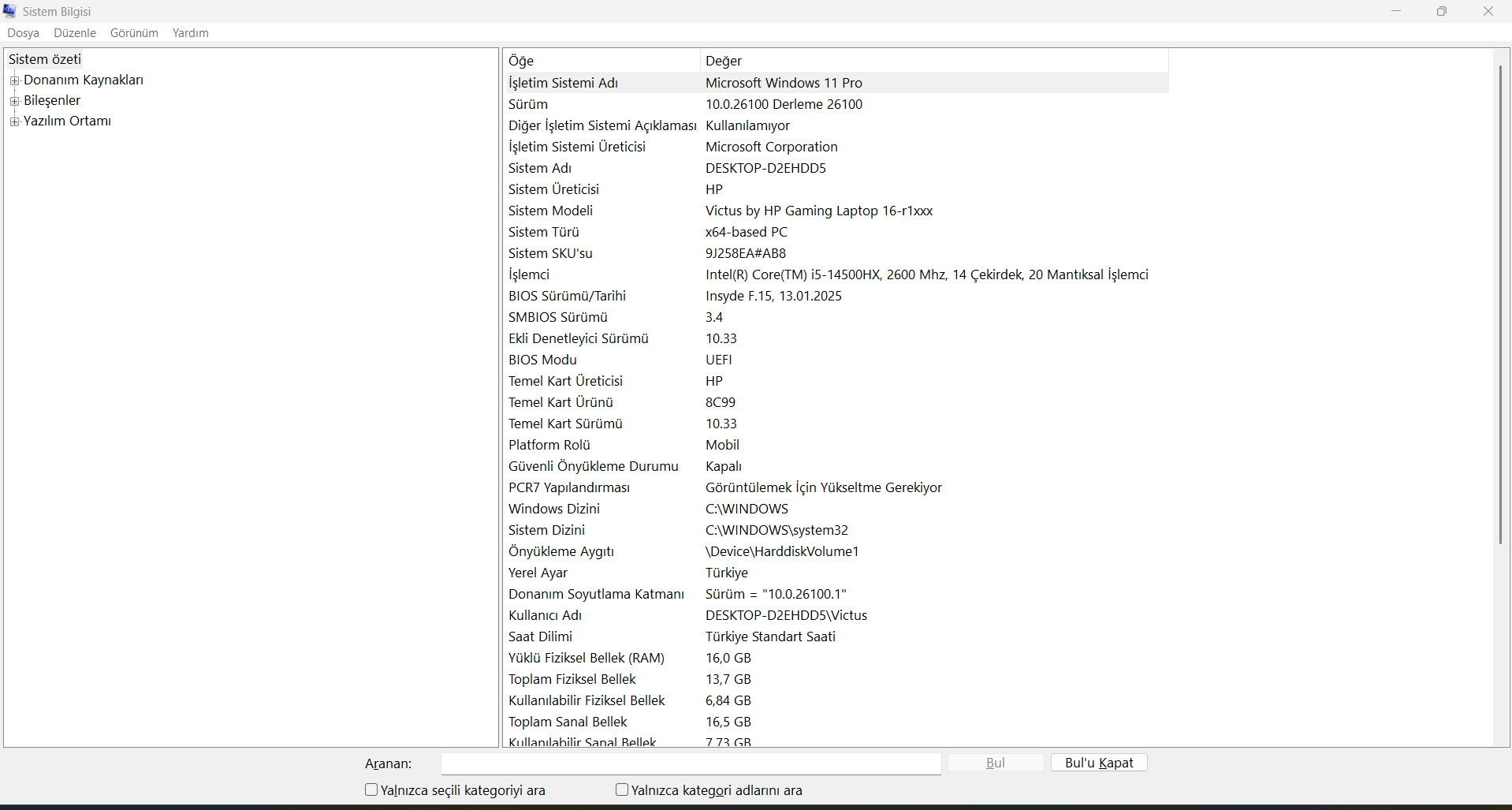Click 'Görüntülemek İçin Yükseltme Gerekiyor' value
This screenshot has height=810, width=1512.
824,487
